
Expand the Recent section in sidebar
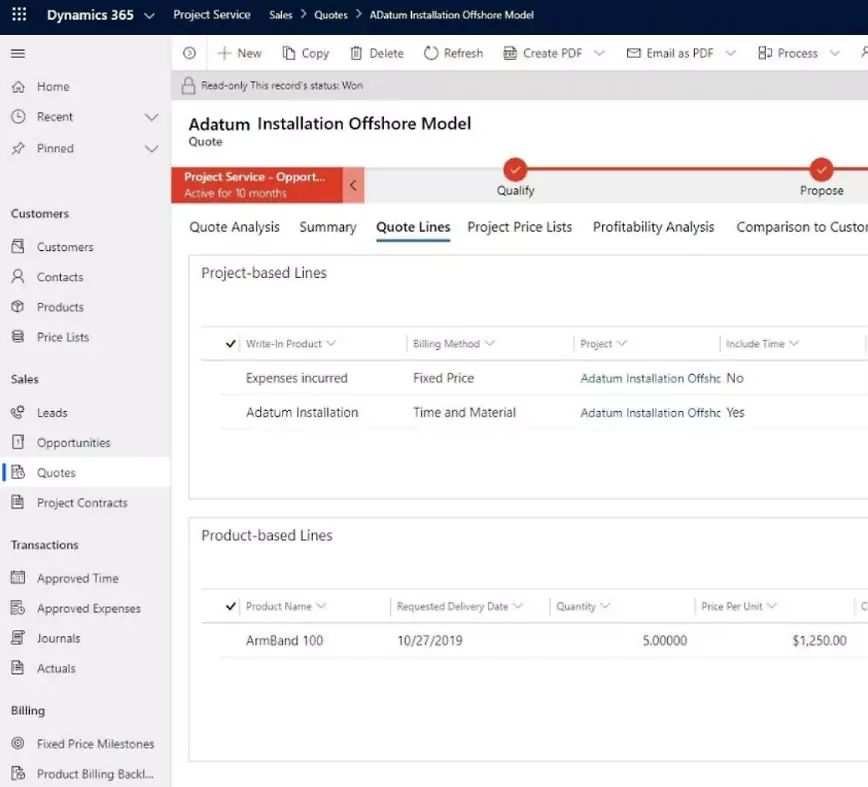click(x=151, y=117)
